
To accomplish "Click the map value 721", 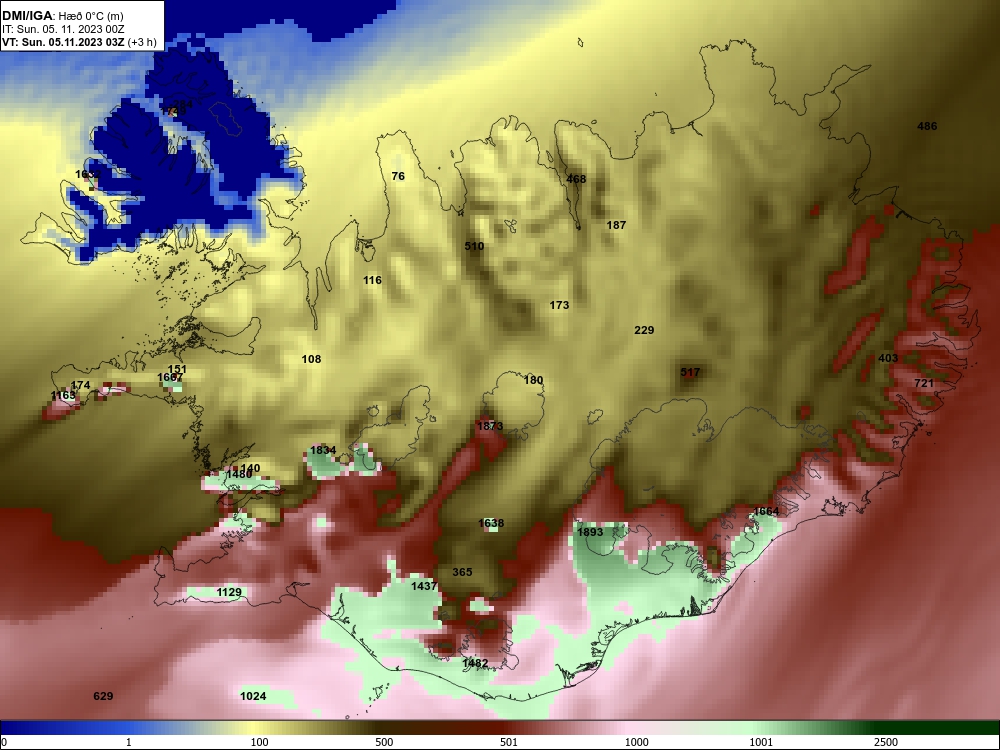I will [924, 383].
